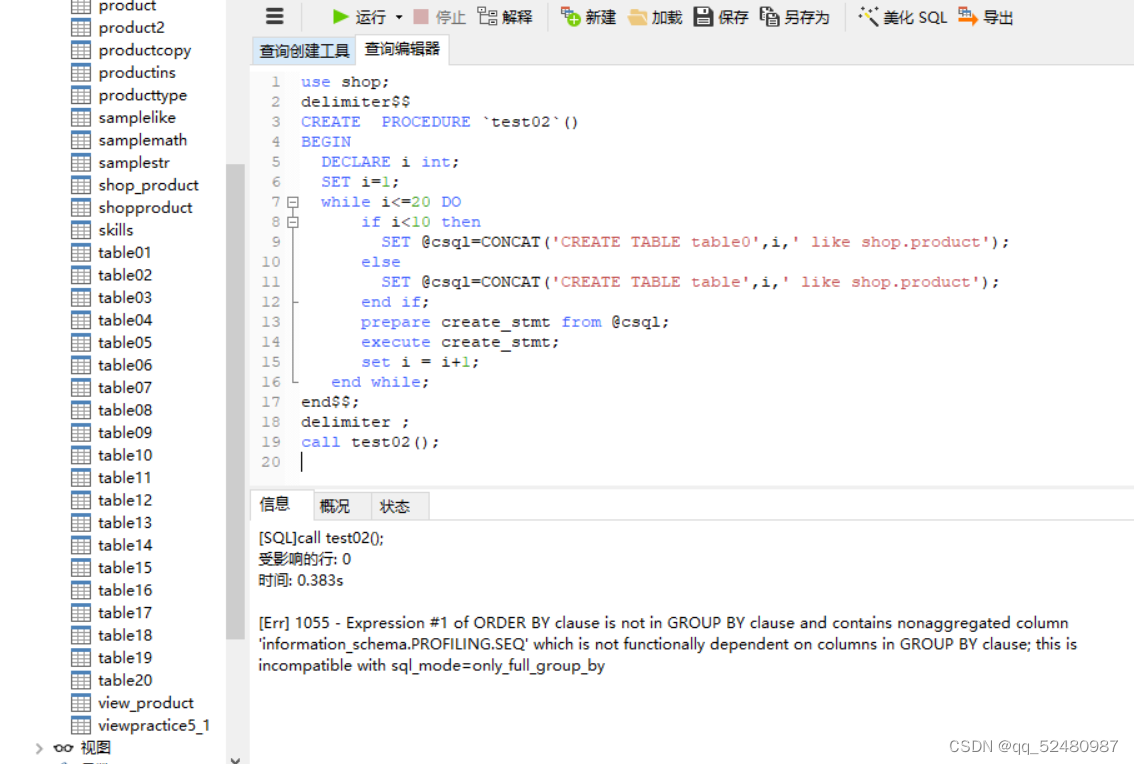This screenshot has height=764, width=1134.
Task: Select the productins table
Action: [x=137, y=72]
